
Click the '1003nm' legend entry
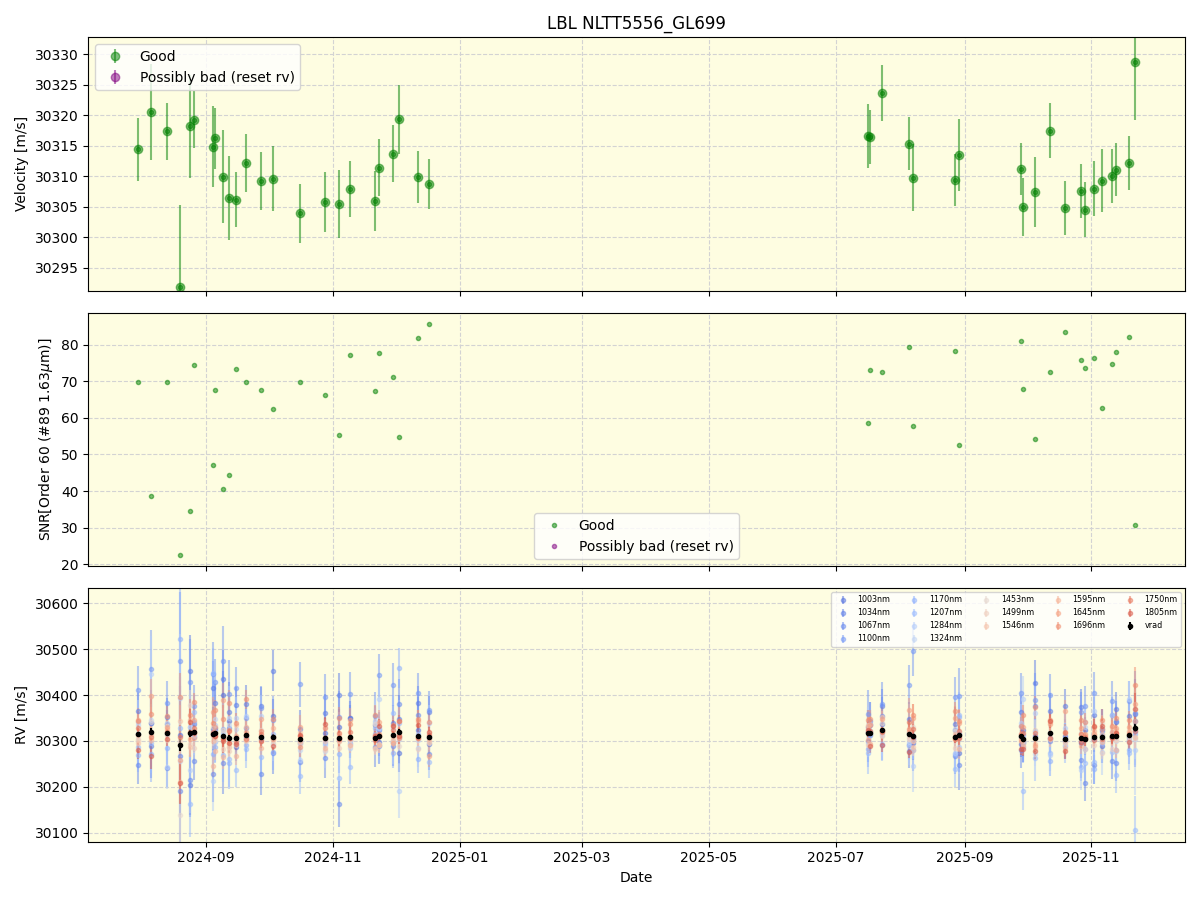click(865, 599)
